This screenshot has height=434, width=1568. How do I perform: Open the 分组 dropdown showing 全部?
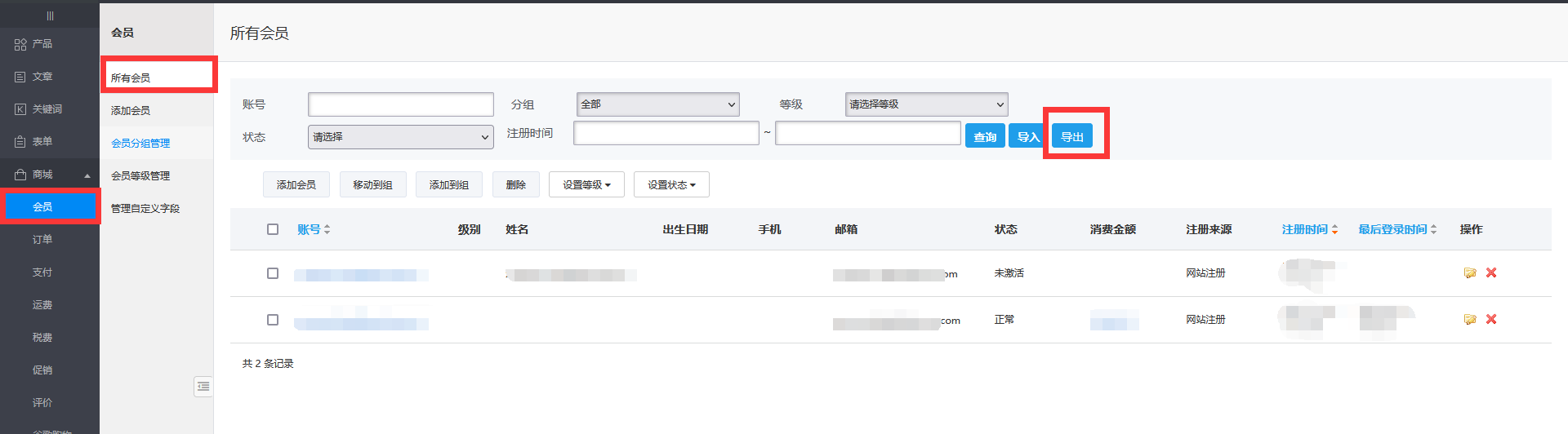(x=657, y=104)
